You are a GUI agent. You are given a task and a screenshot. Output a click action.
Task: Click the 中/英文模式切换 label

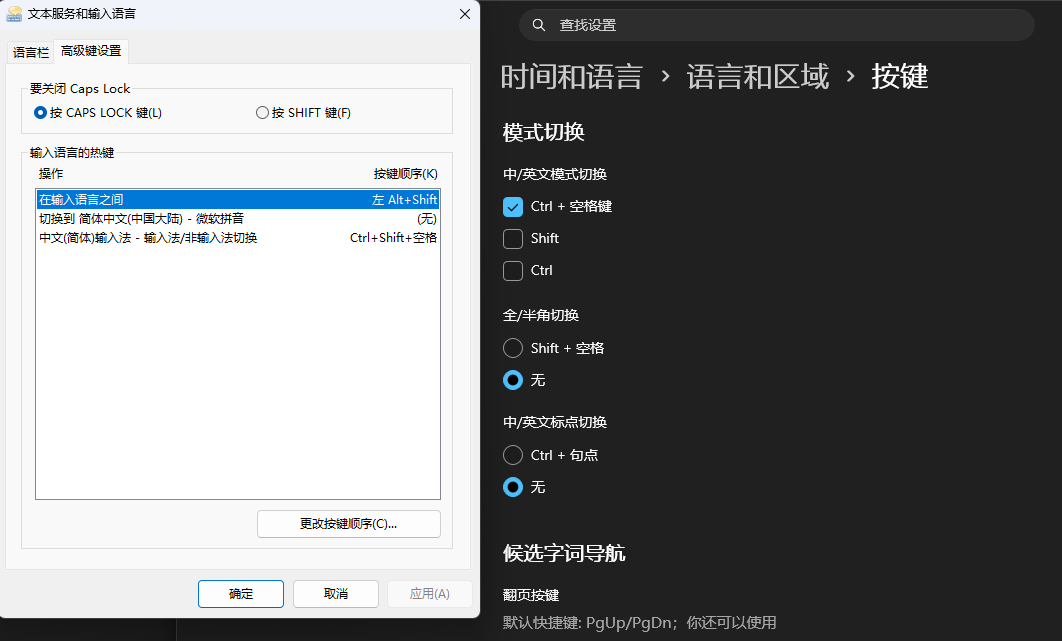pos(555,174)
